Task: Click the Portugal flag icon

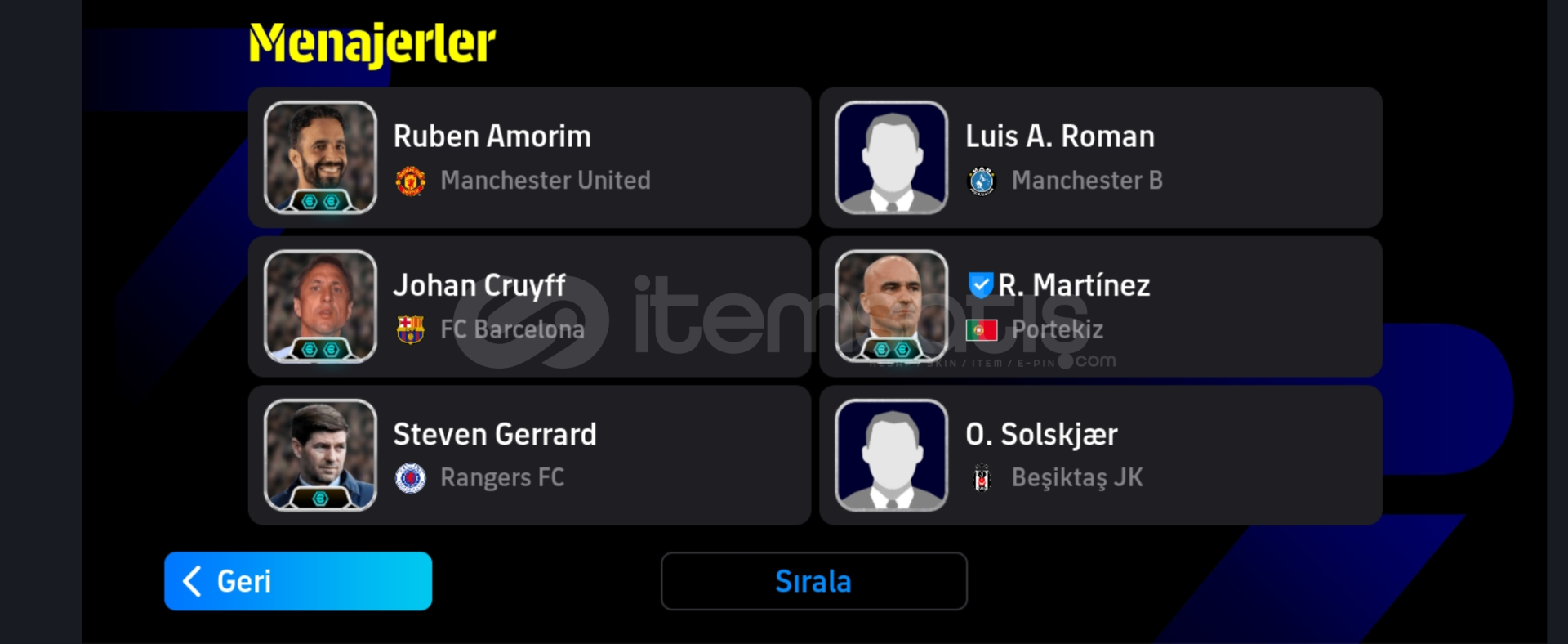Action: tap(982, 330)
